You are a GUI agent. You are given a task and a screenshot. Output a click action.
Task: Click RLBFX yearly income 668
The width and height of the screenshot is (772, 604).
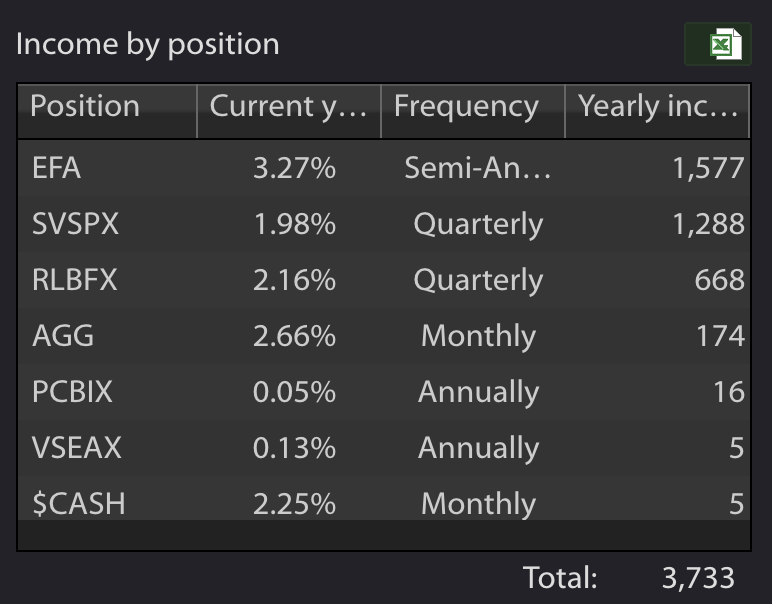tap(719, 280)
